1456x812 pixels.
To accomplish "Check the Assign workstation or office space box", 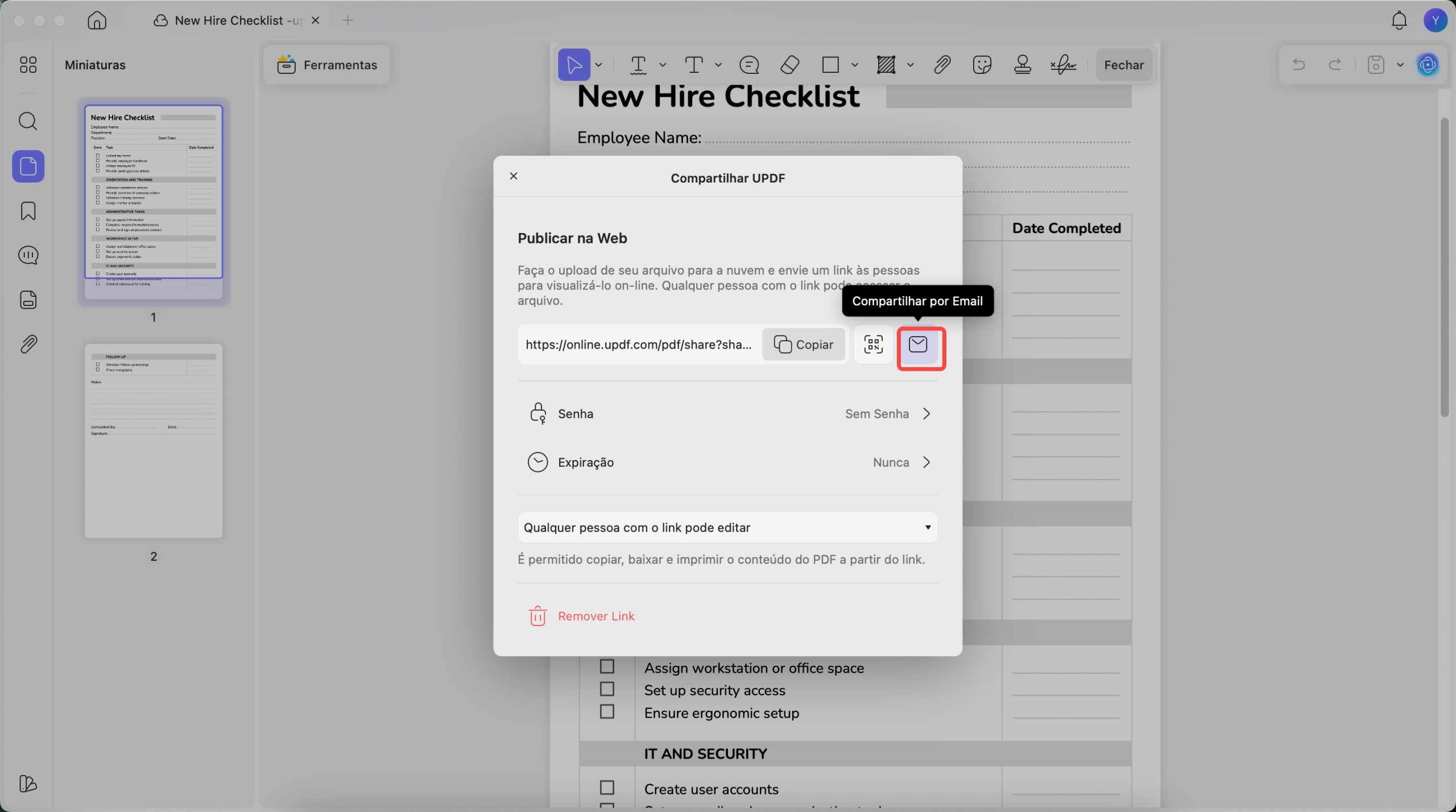I will pos(607,666).
